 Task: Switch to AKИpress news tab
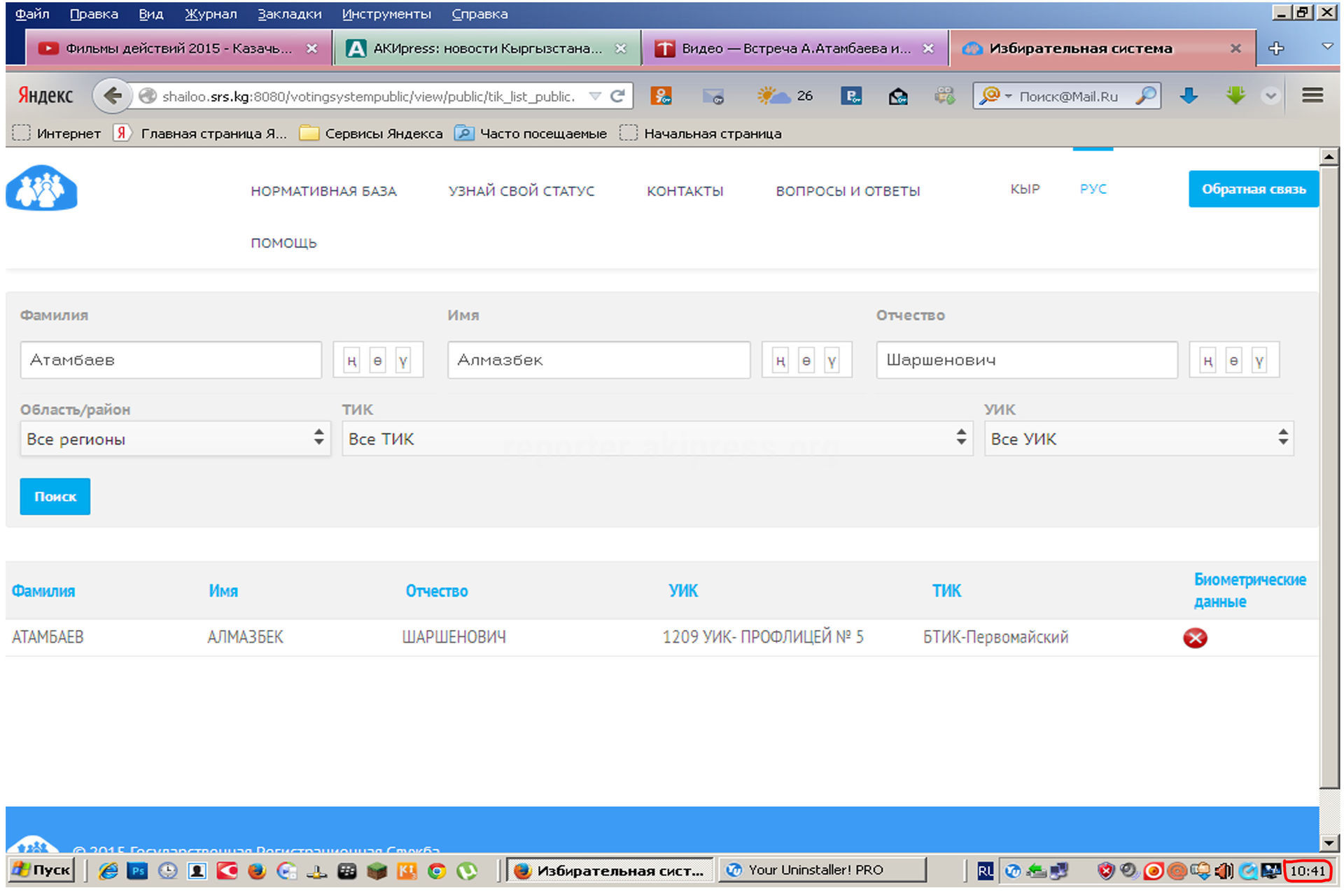(486, 48)
